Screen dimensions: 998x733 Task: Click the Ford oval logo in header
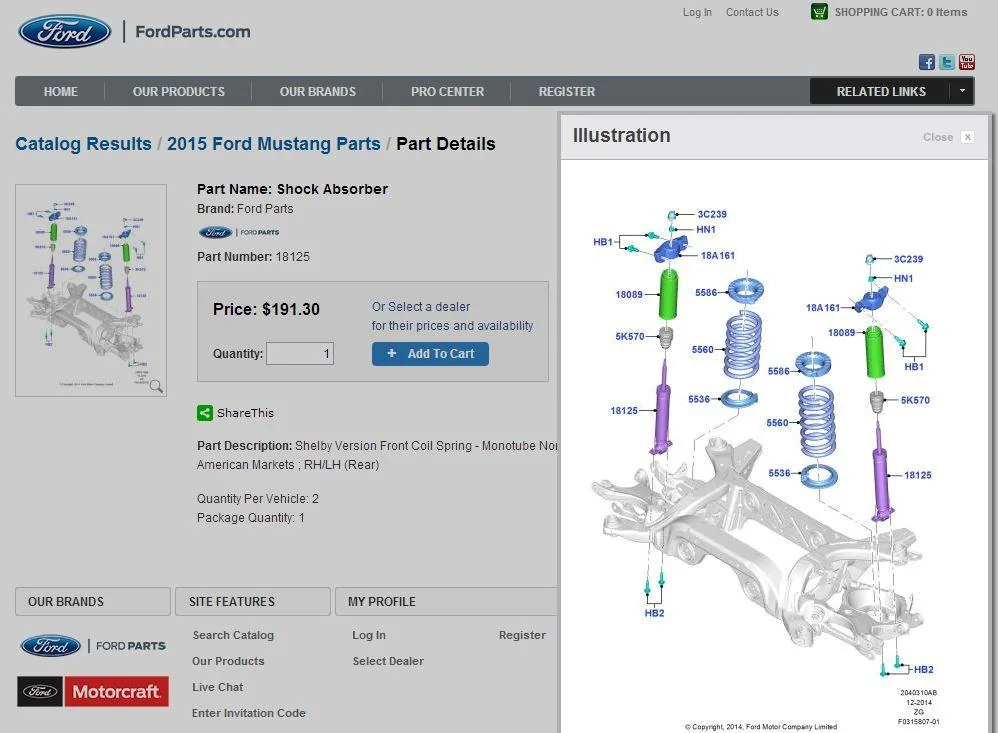point(65,31)
